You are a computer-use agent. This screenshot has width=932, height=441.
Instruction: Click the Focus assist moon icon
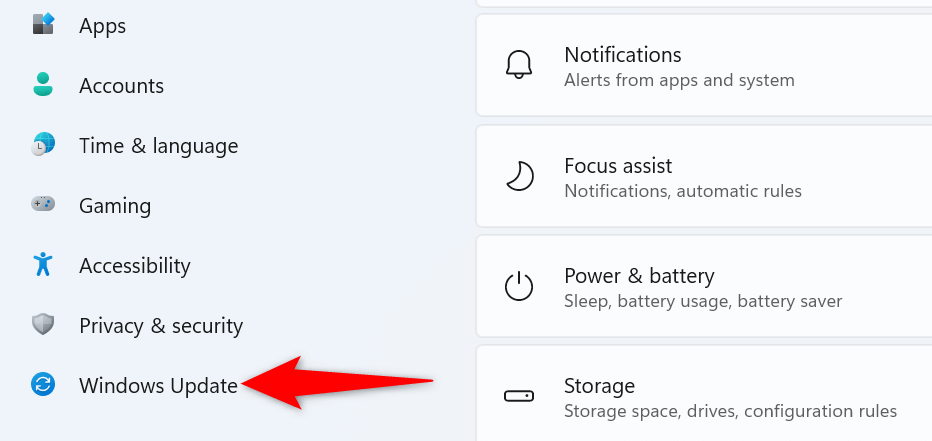click(518, 177)
